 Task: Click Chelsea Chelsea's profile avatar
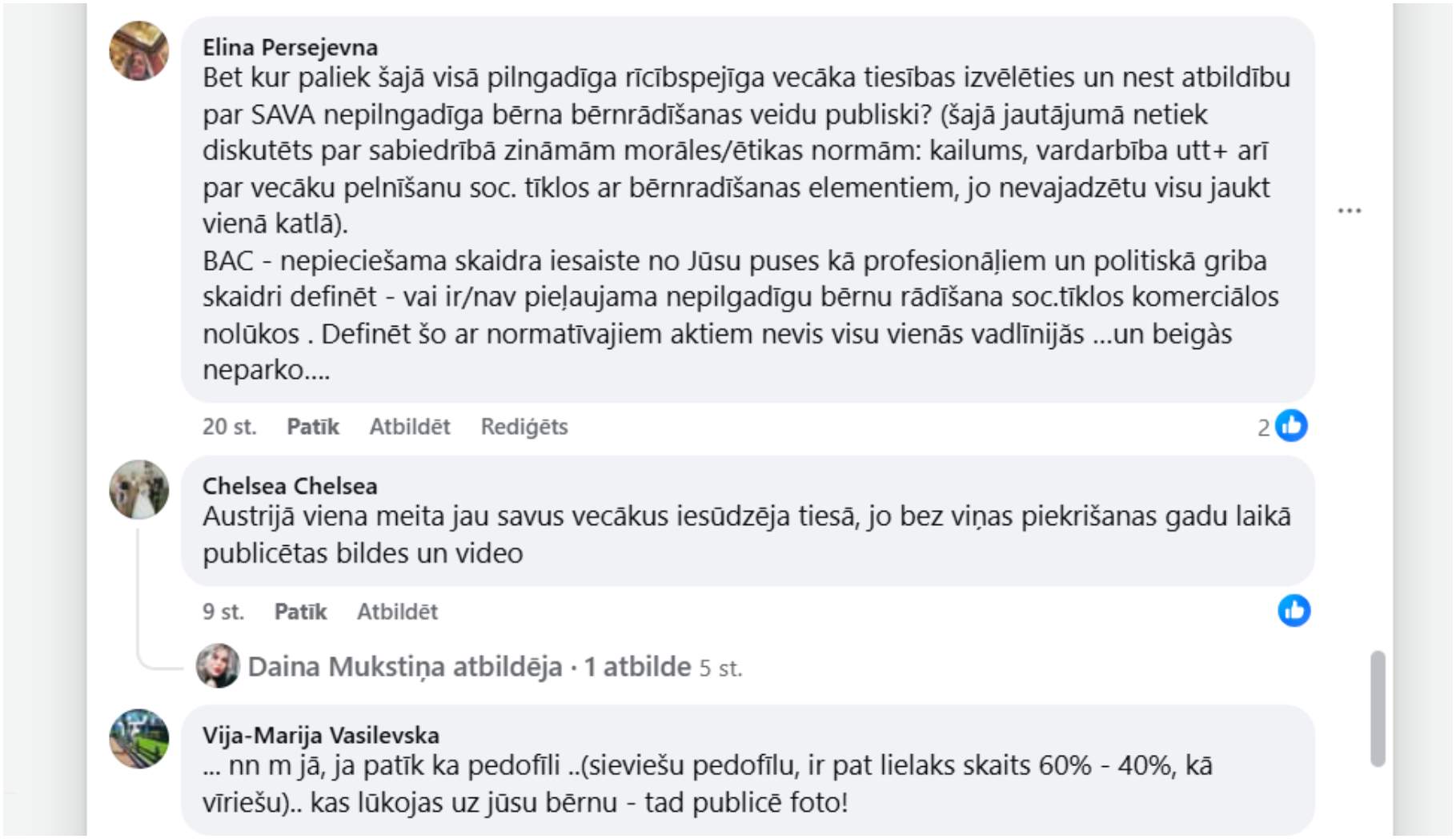pos(138,489)
